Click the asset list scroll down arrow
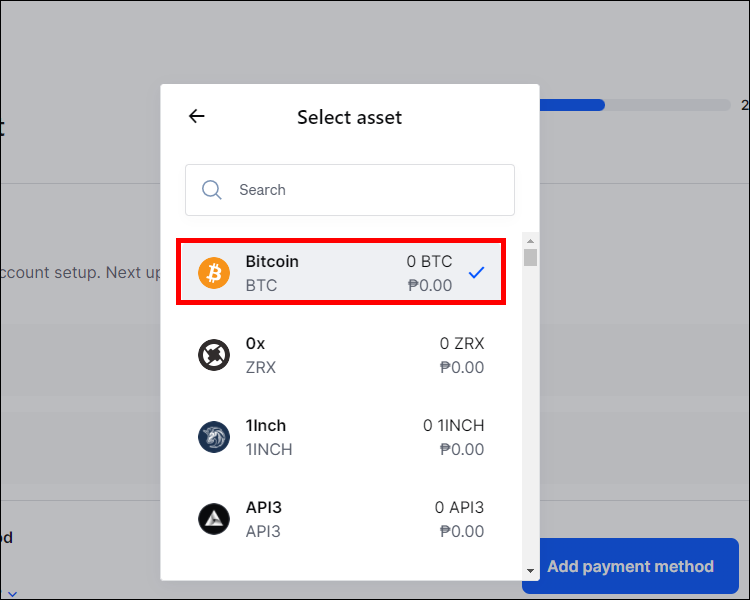The width and height of the screenshot is (750, 600). 531,570
